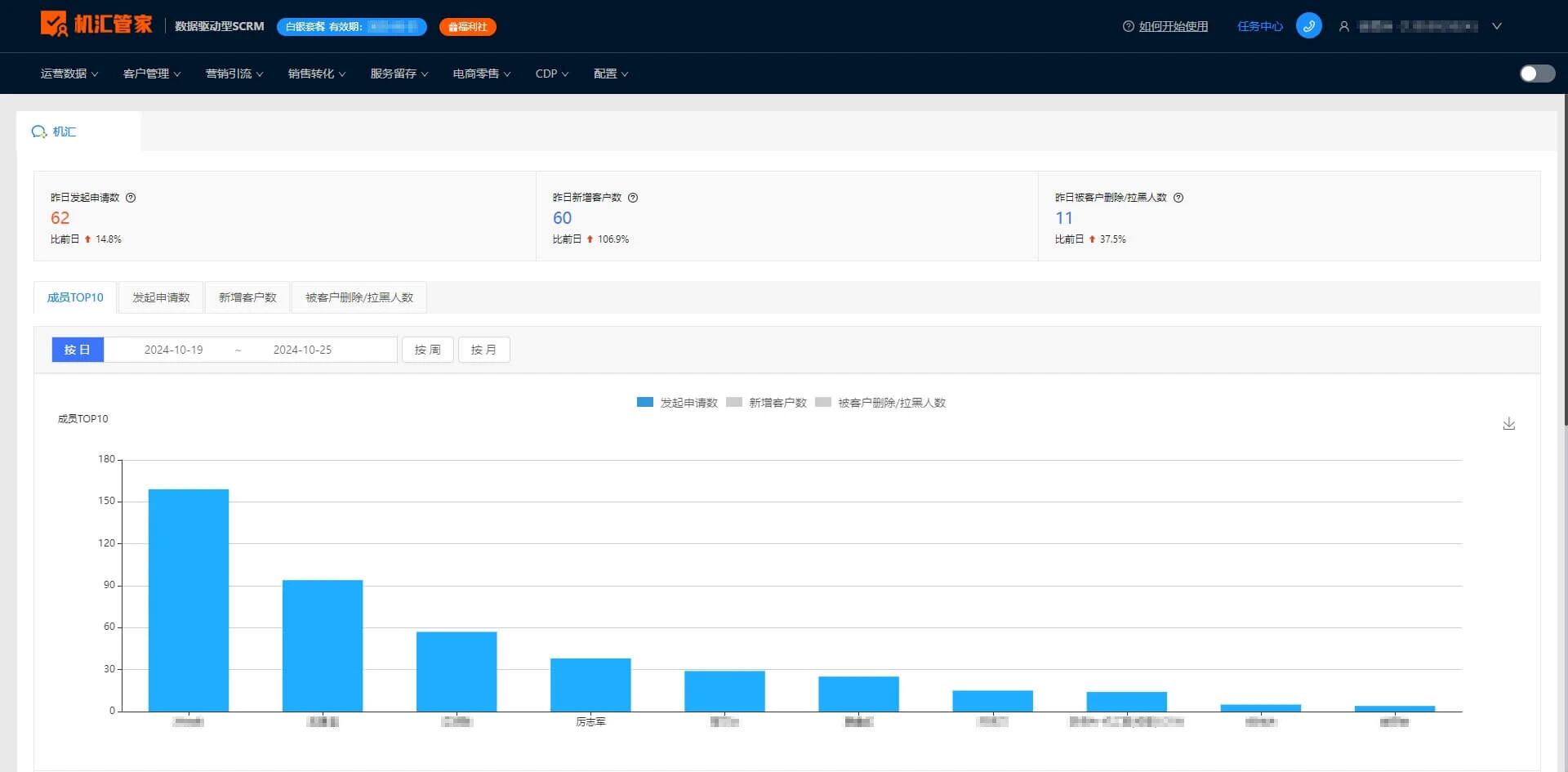Click the bar above 厉志军
This screenshot has width=1568, height=772.
tap(590, 685)
